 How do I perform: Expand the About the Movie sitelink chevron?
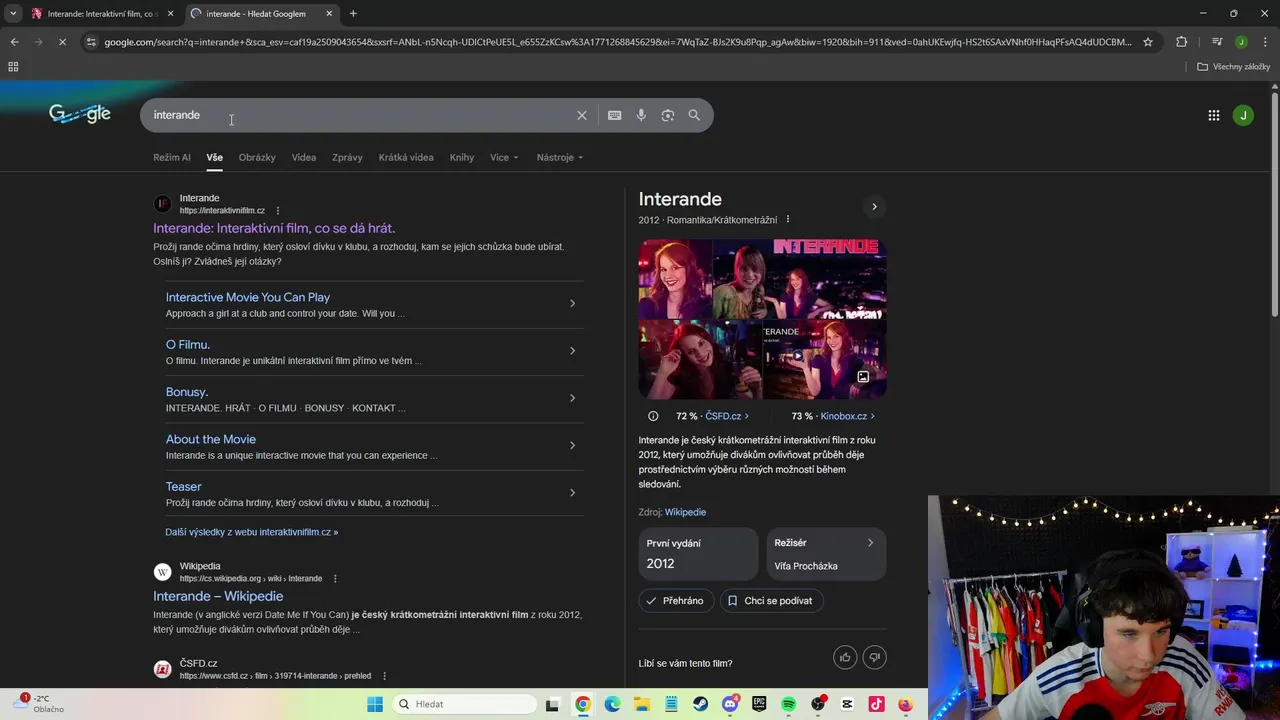pos(572,445)
